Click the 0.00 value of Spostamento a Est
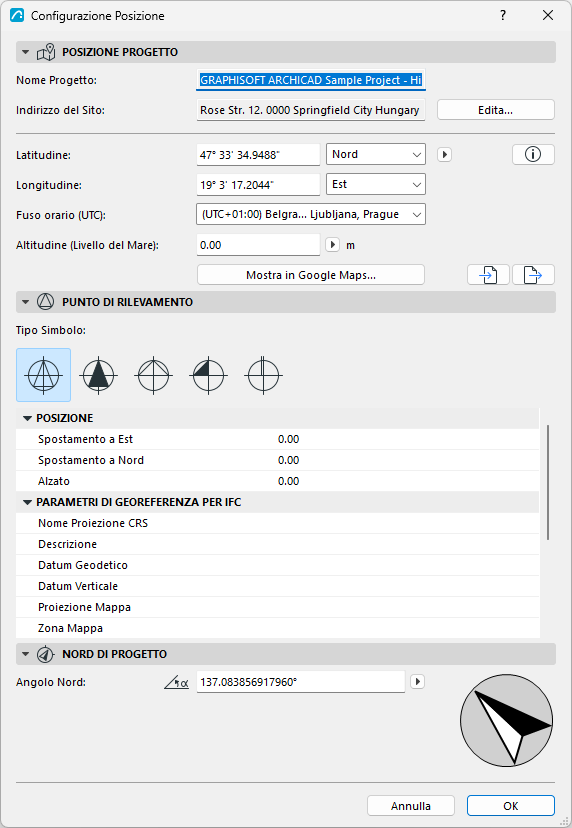This screenshot has width=572, height=828. click(x=288, y=439)
